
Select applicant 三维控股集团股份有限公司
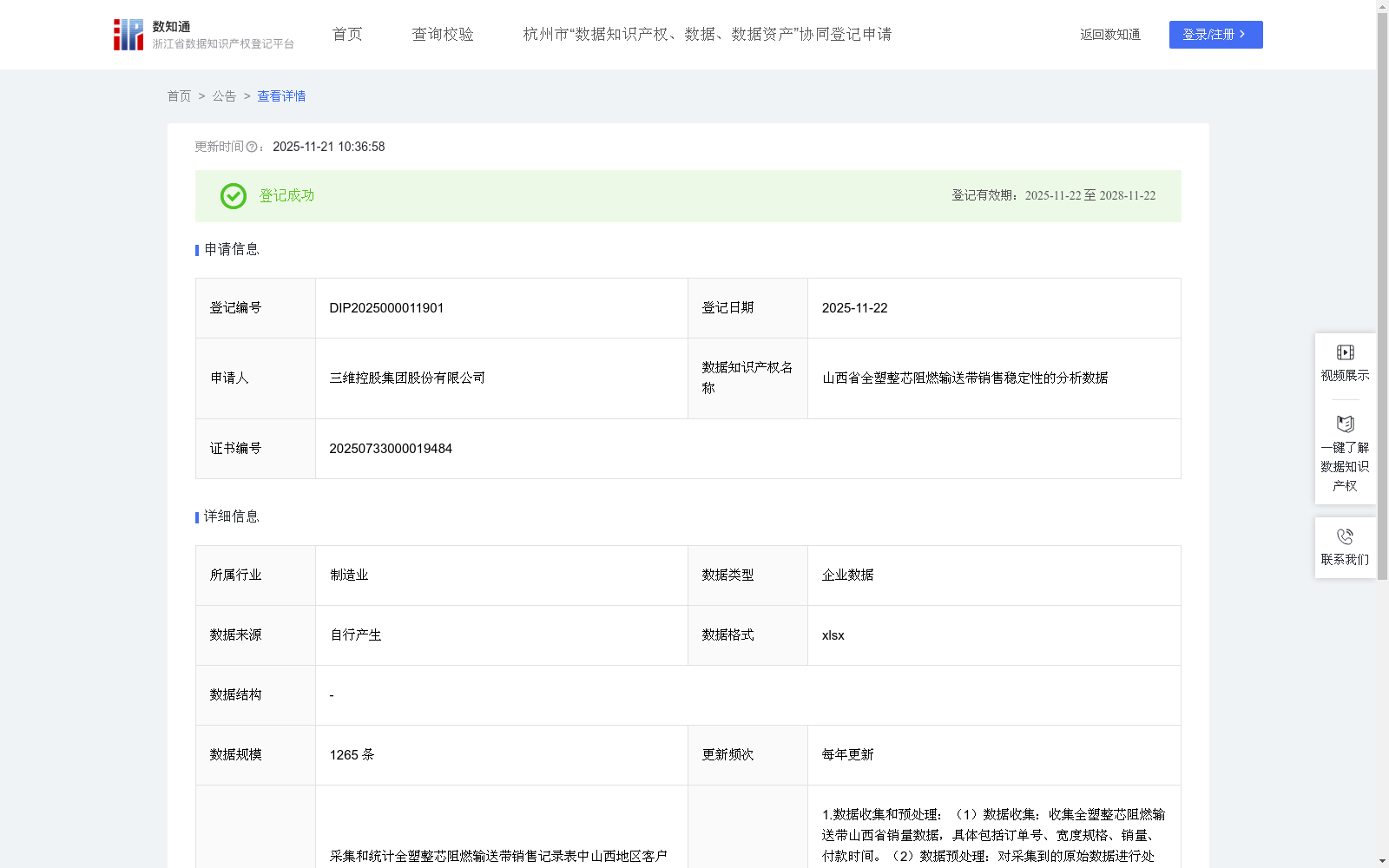(x=407, y=378)
